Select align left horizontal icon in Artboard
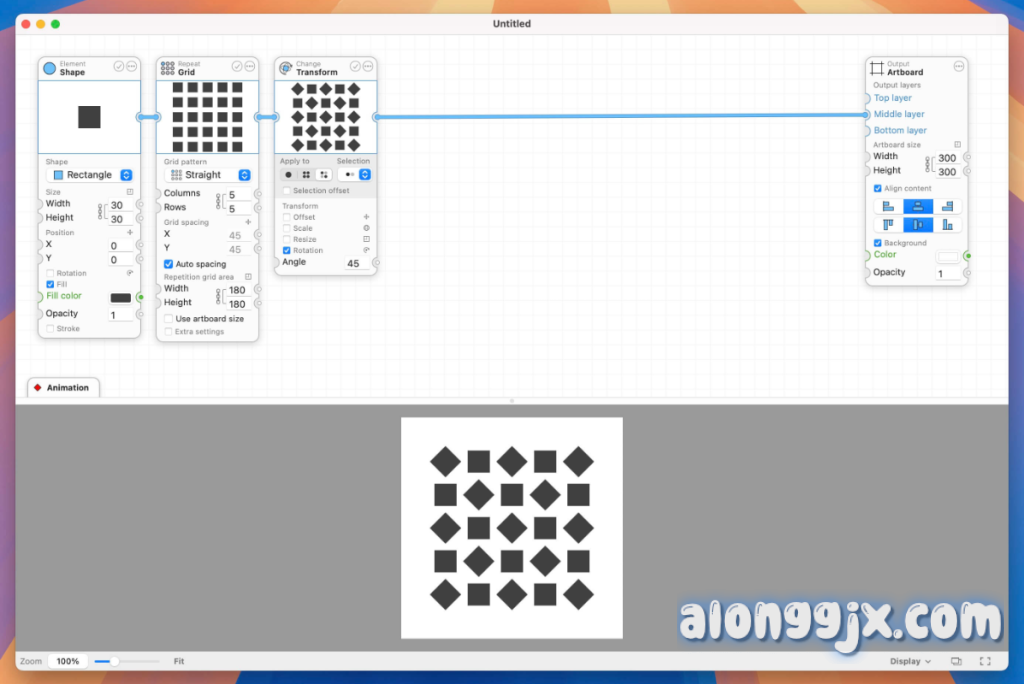 [888, 207]
